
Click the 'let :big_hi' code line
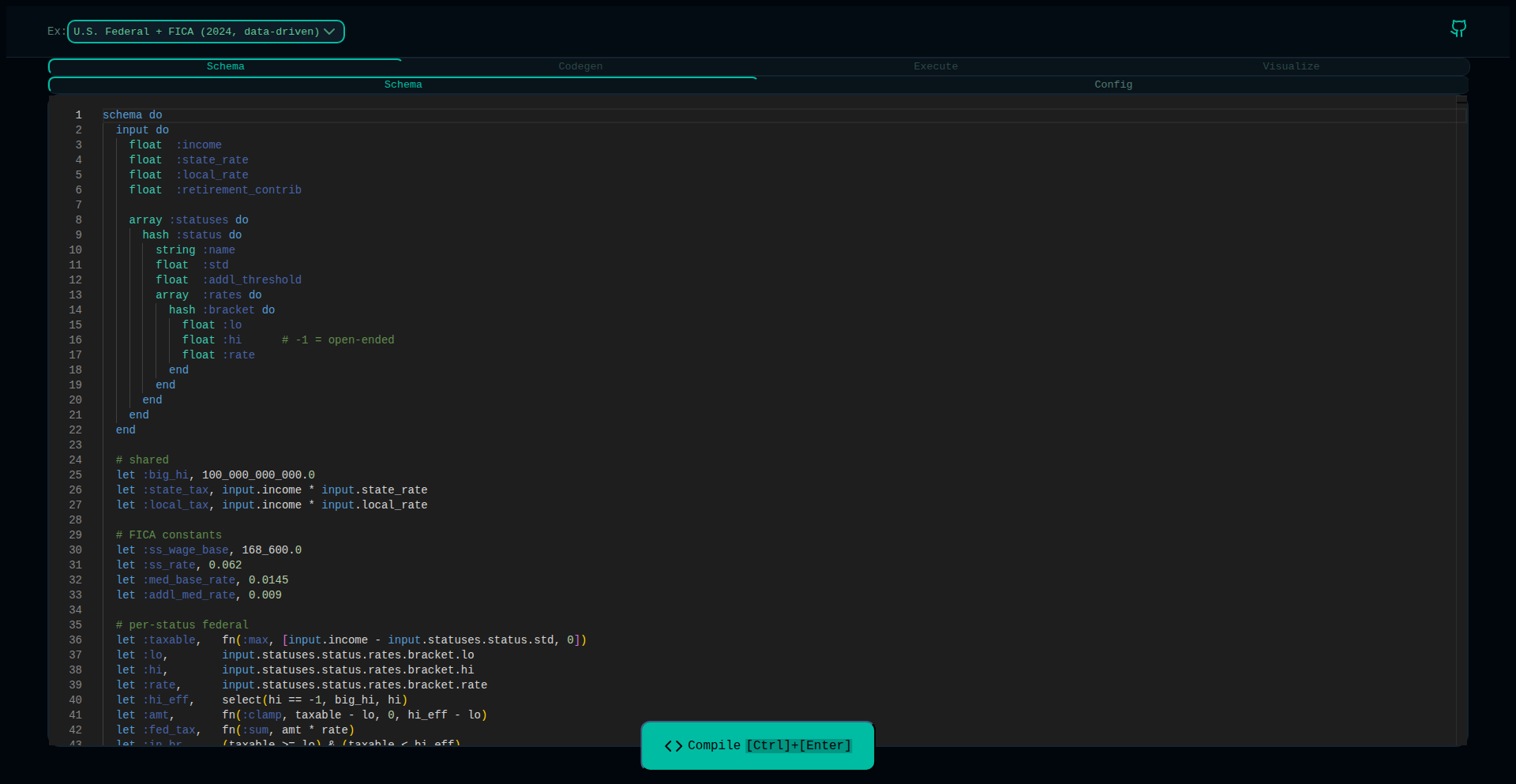[x=215, y=475]
